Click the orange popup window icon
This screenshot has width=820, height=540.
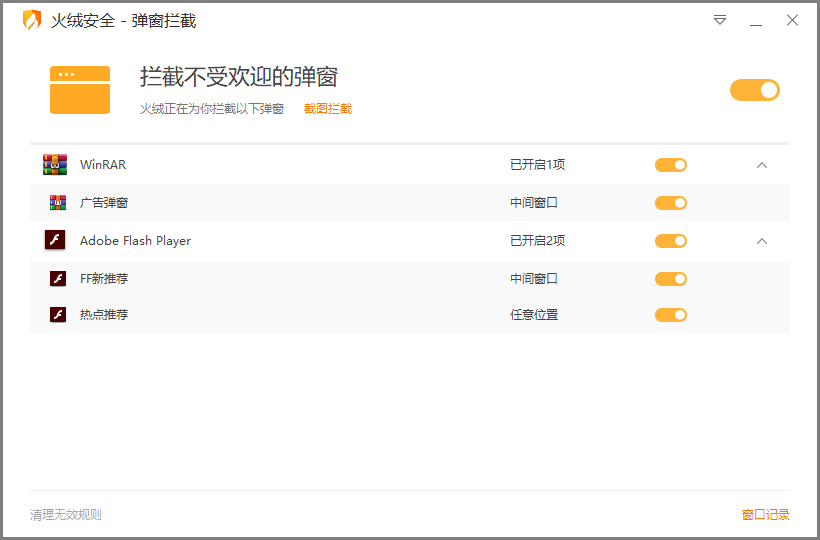pos(80,90)
